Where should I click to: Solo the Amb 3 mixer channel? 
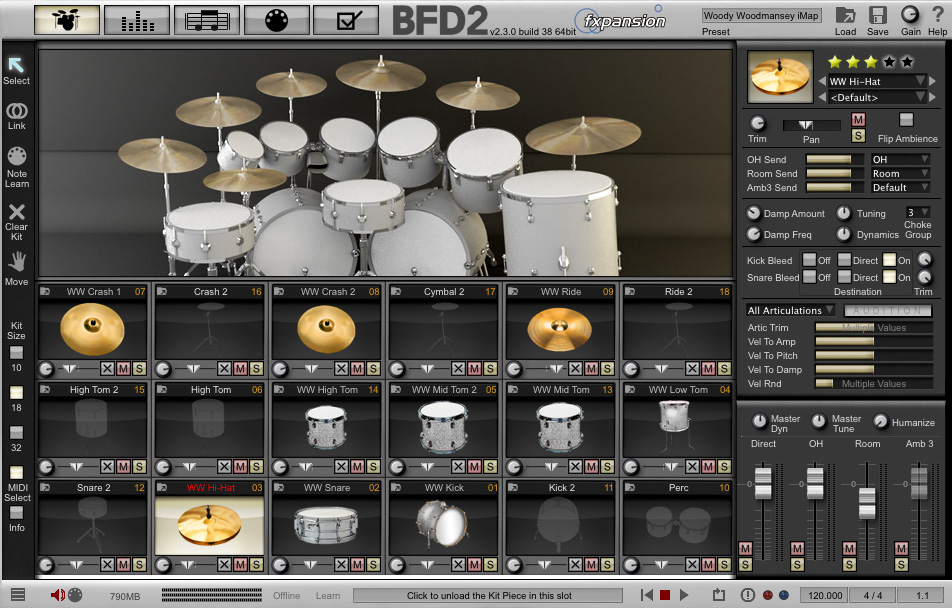click(901, 564)
